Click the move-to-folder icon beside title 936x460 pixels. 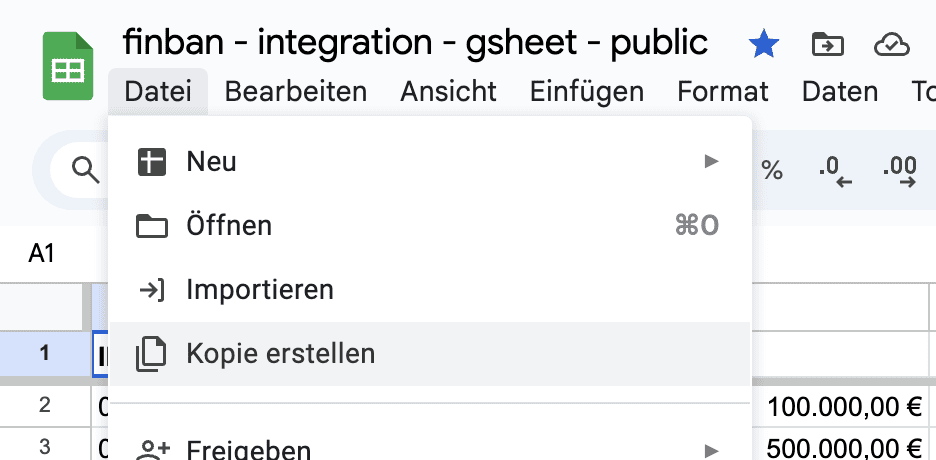point(827,44)
